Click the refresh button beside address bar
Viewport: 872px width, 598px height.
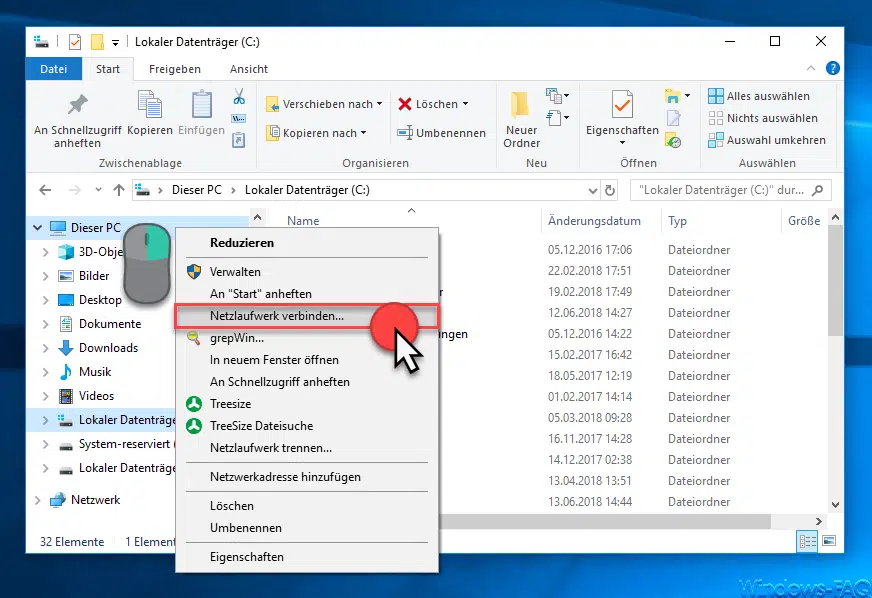click(x=610, y=190)
